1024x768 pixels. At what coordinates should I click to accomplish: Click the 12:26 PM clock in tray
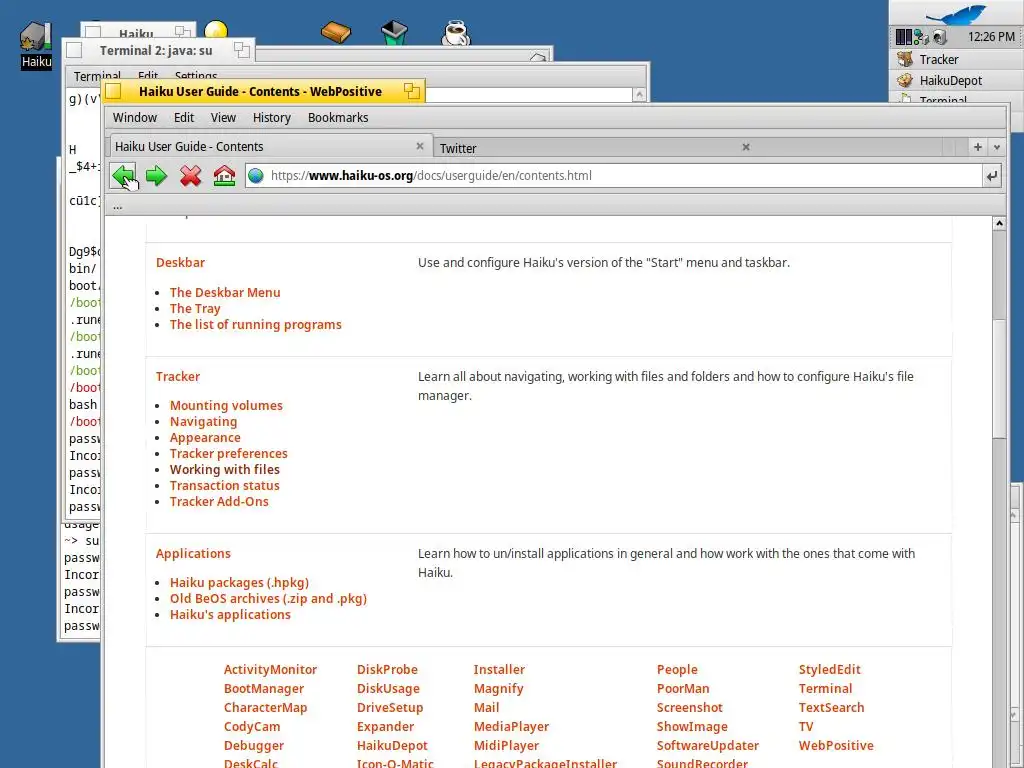991,37
